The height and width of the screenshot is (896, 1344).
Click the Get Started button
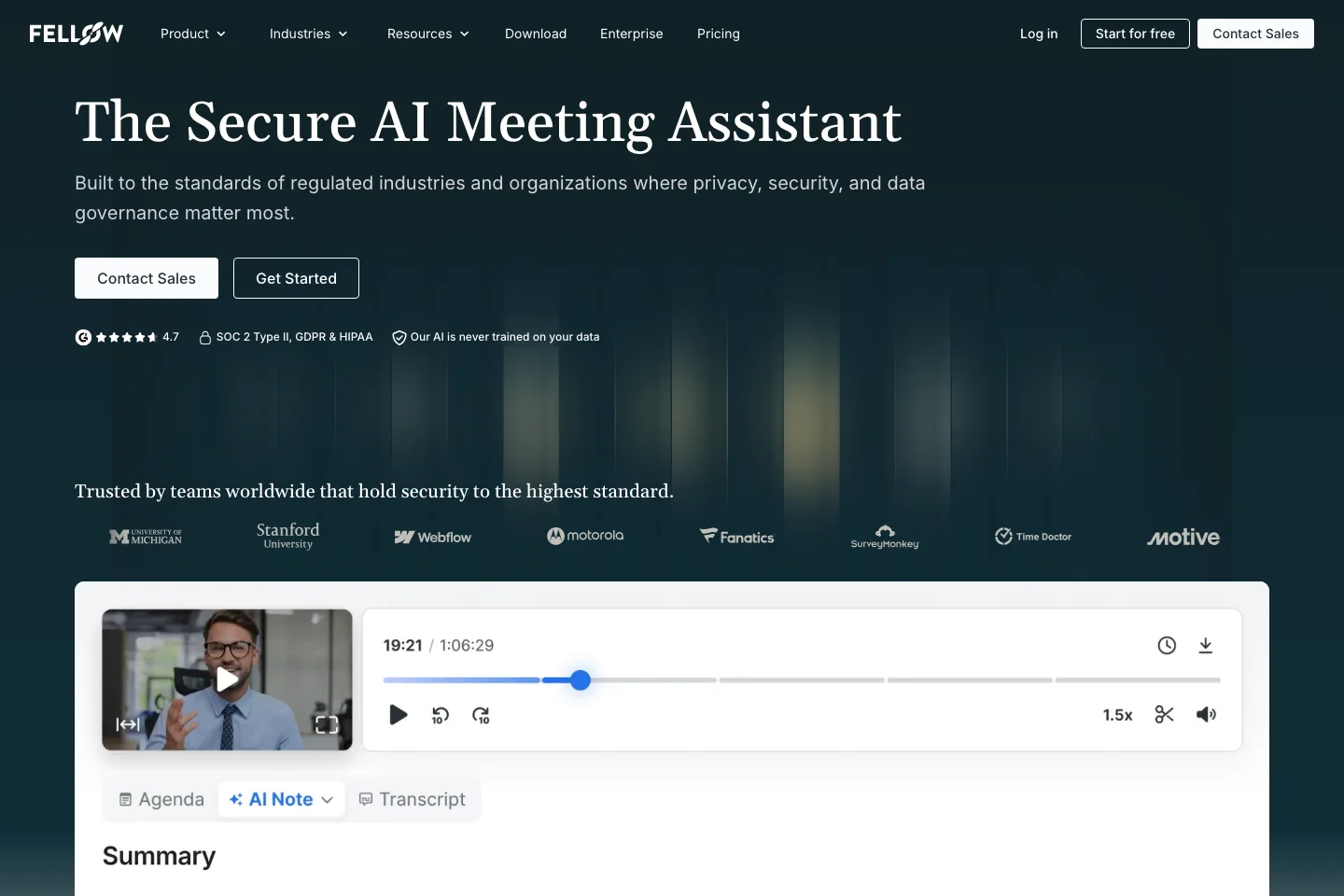[x=296, y=278]
